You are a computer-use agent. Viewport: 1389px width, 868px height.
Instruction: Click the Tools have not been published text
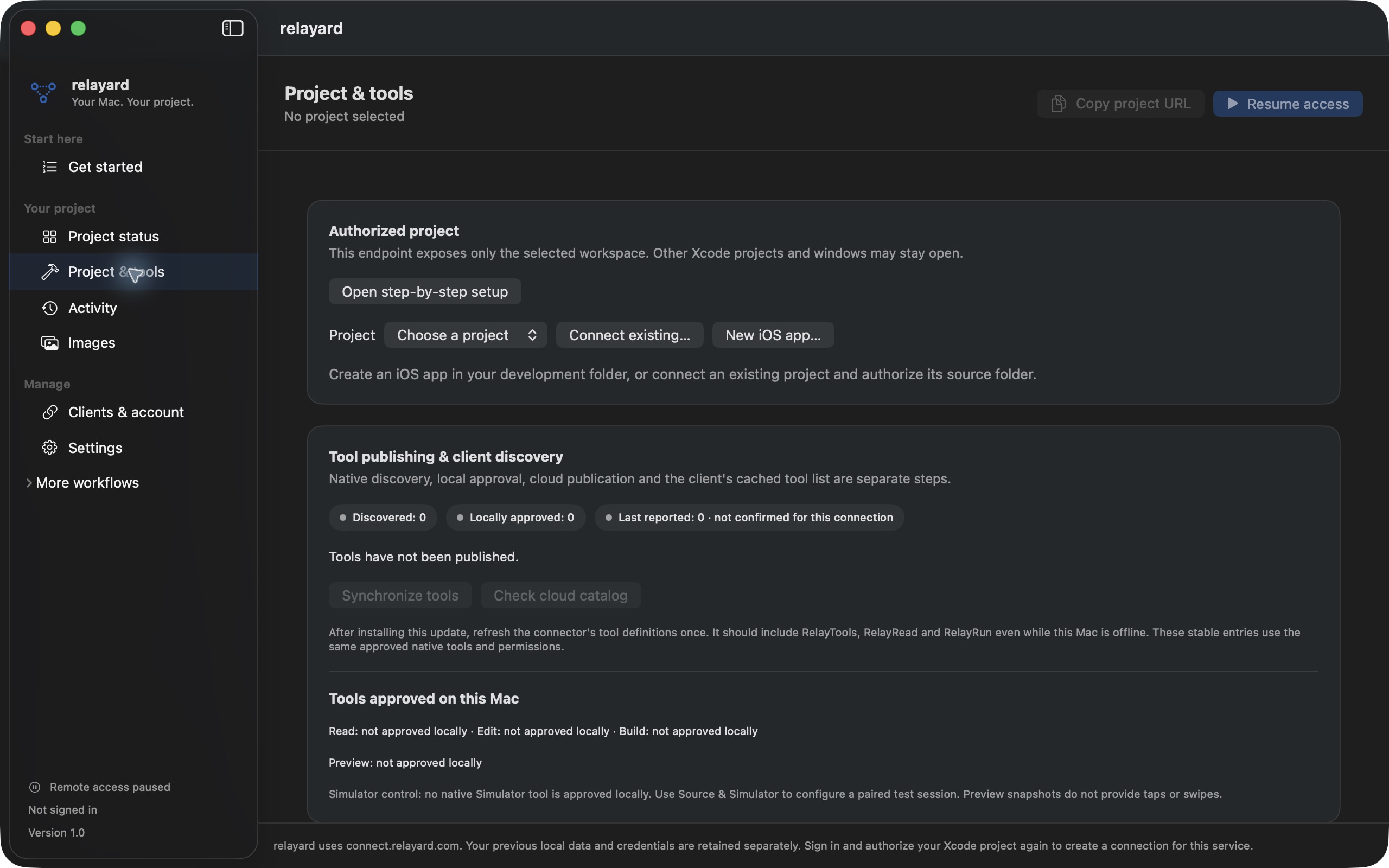click(x=424, y=557)
